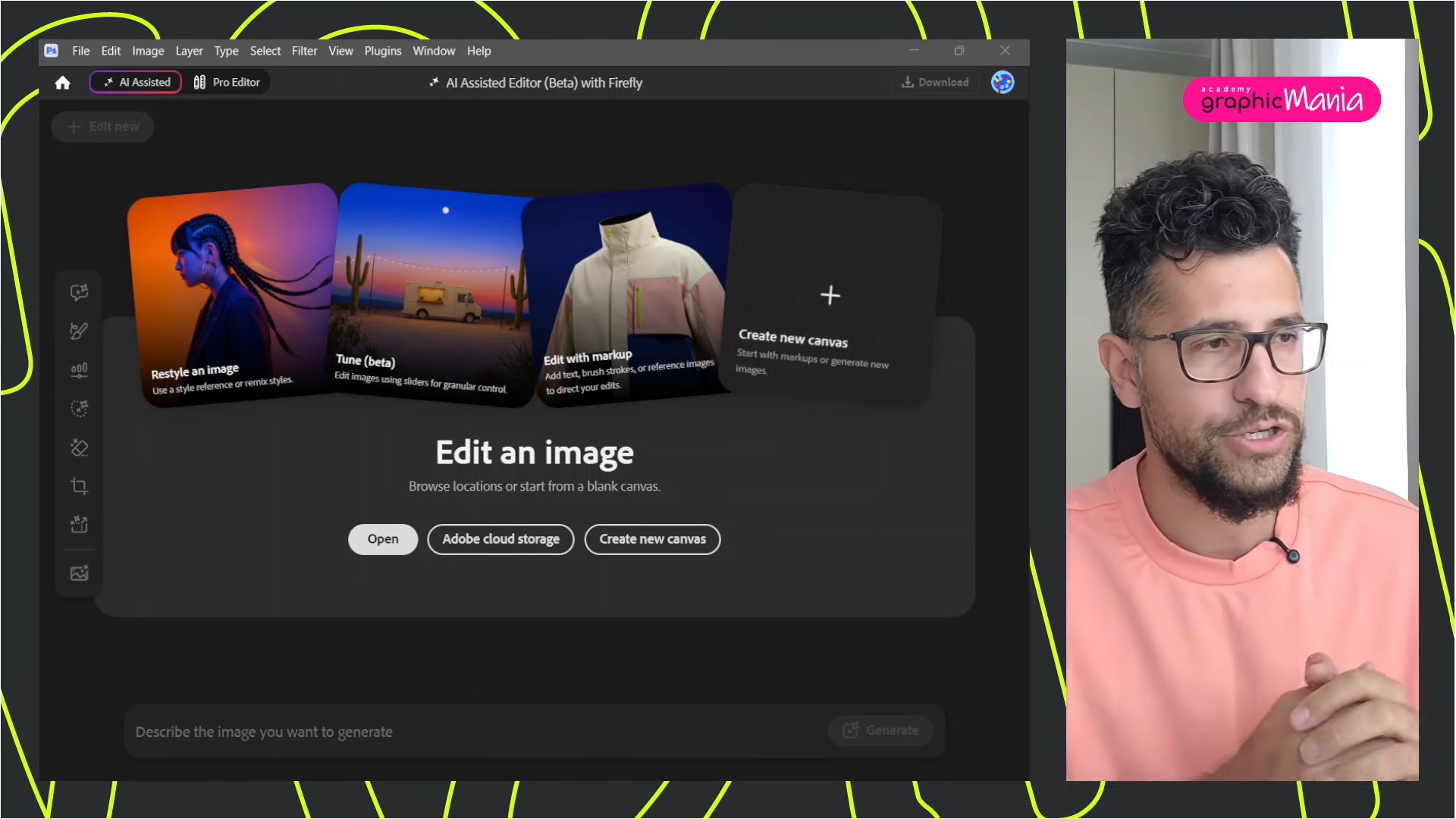Click the Generate button

pos(880,730)
